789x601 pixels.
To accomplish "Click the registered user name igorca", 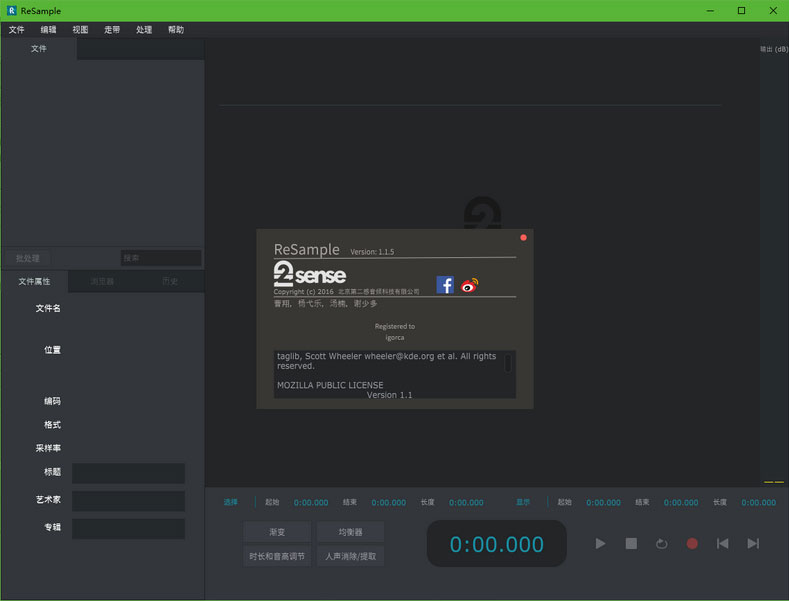I will 395,337.
